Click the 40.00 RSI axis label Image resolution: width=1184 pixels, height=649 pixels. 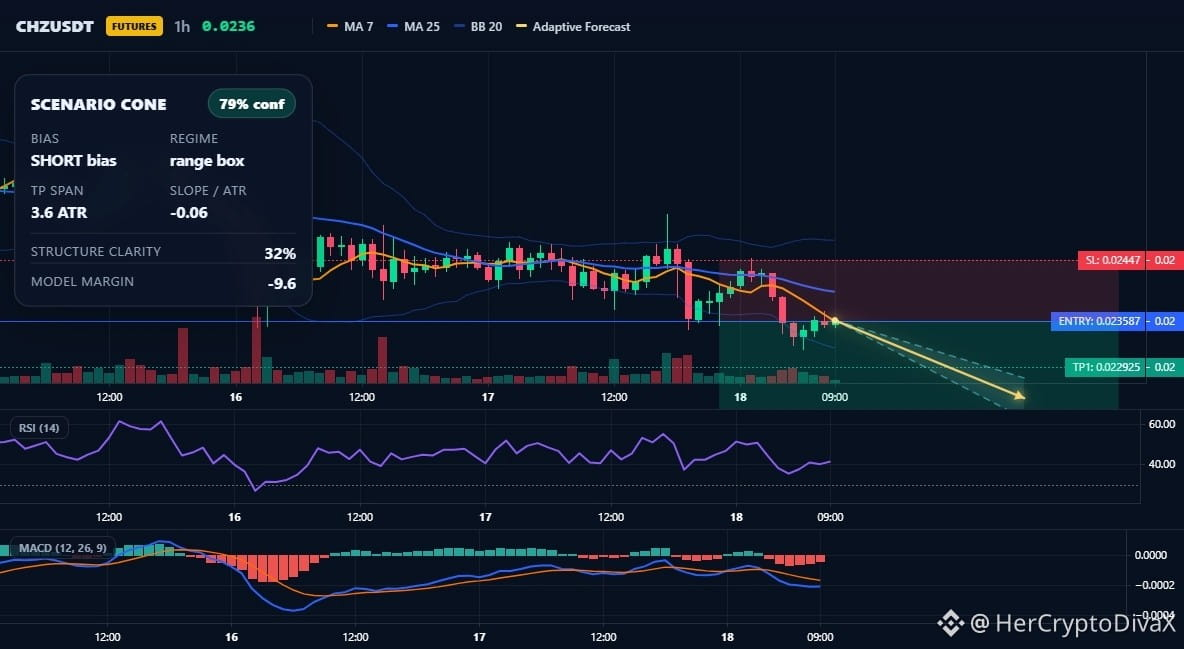click(x=1161, y=464)
